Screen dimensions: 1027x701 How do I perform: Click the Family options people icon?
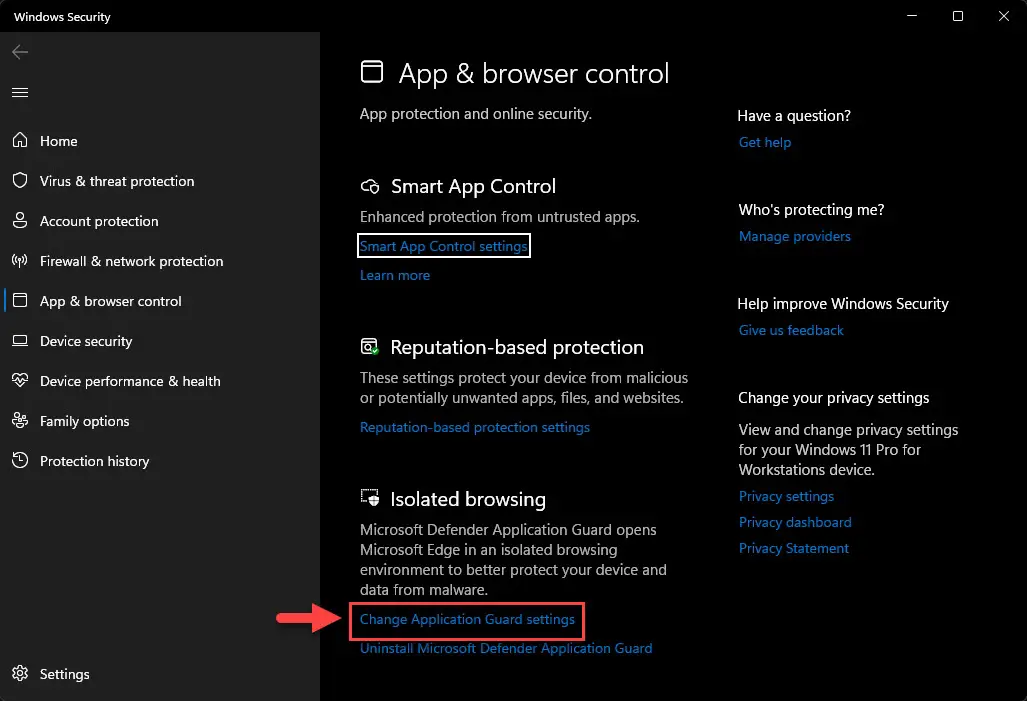(x=20, y=420)
